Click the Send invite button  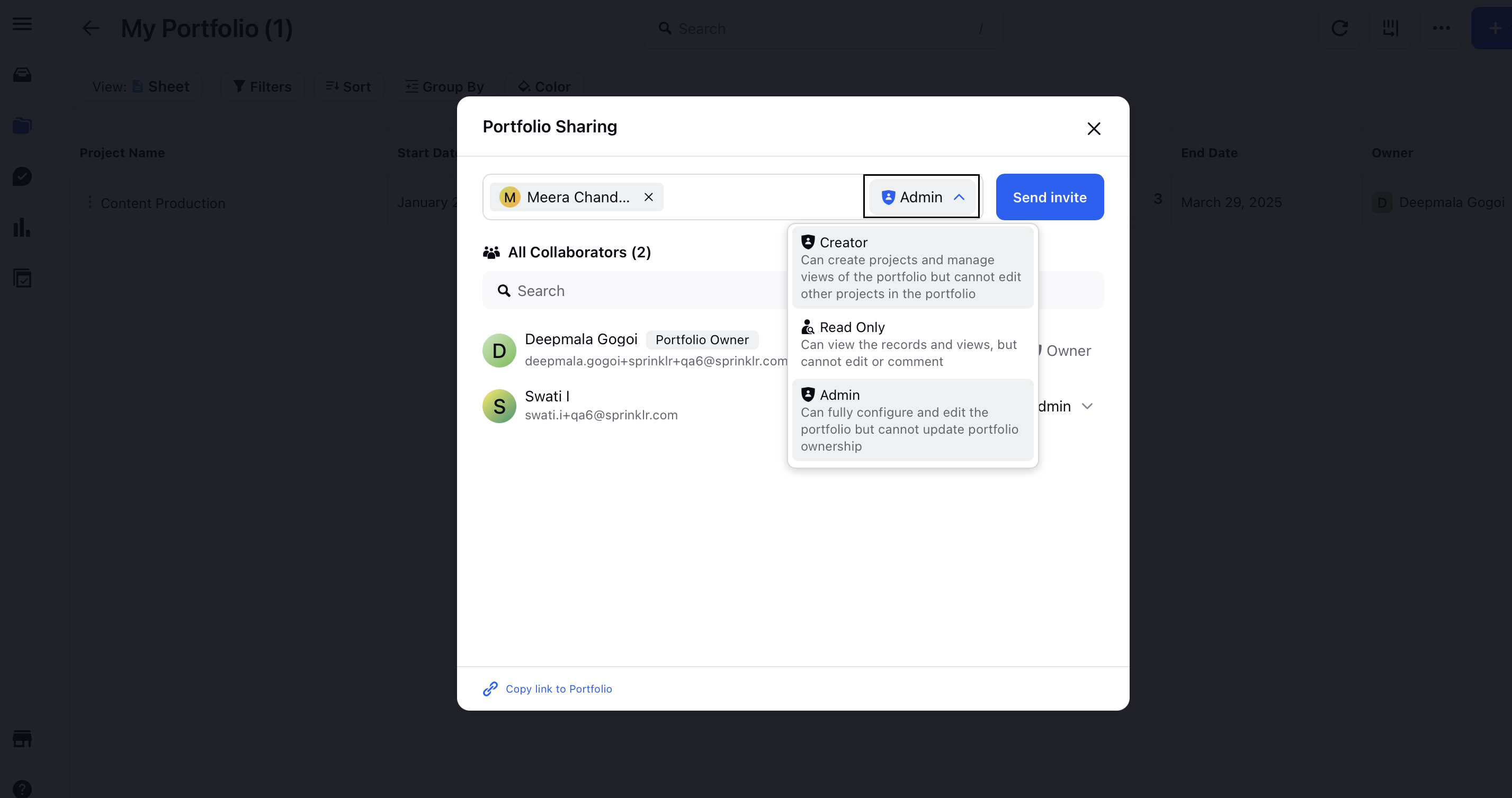click(x=1050, y=197)
